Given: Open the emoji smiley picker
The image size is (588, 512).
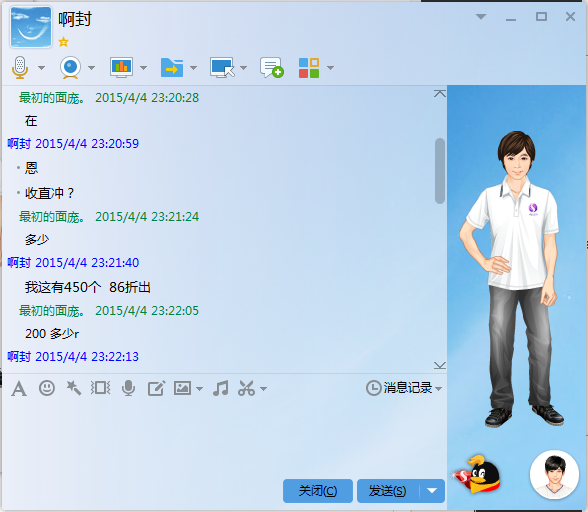Looking at the screenshot, I should pos(47,388).
